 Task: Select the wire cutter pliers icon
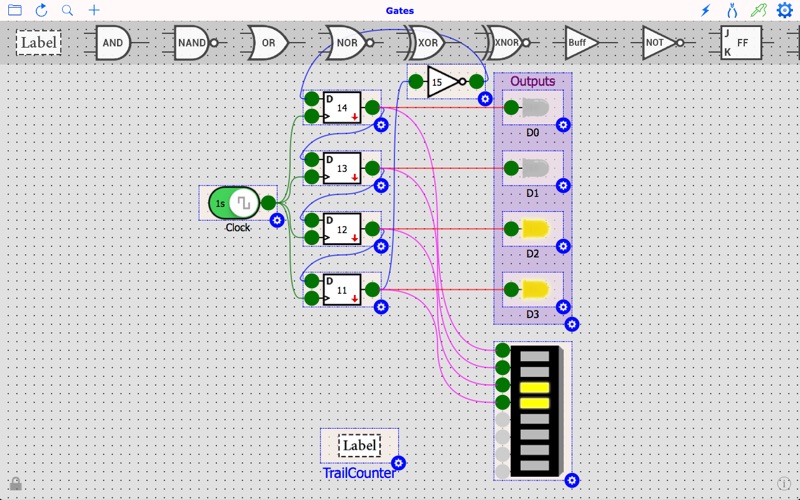click(x=732, y=10)
